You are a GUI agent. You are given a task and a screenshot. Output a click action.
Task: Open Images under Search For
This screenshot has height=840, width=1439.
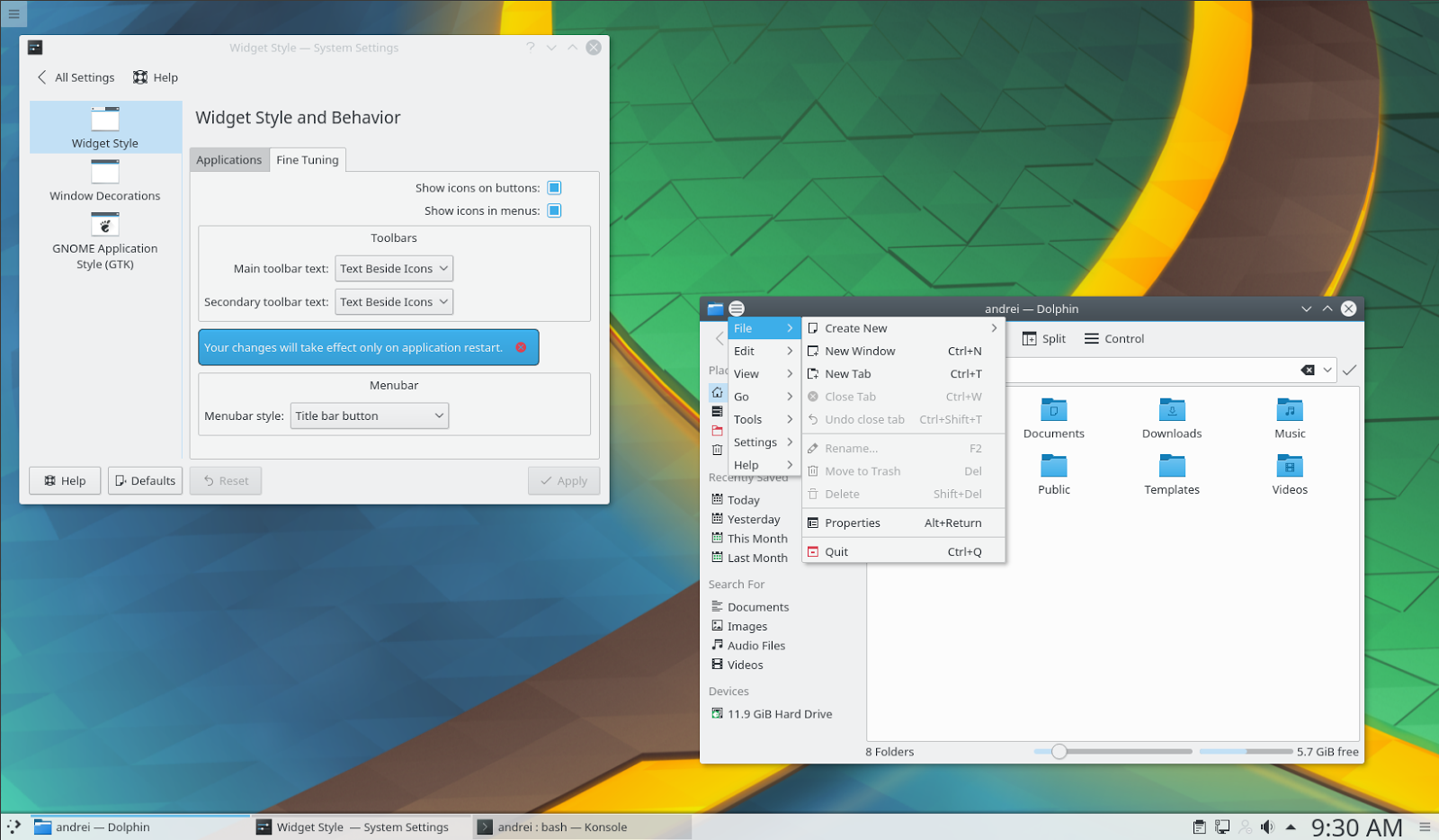click(739, 626)
